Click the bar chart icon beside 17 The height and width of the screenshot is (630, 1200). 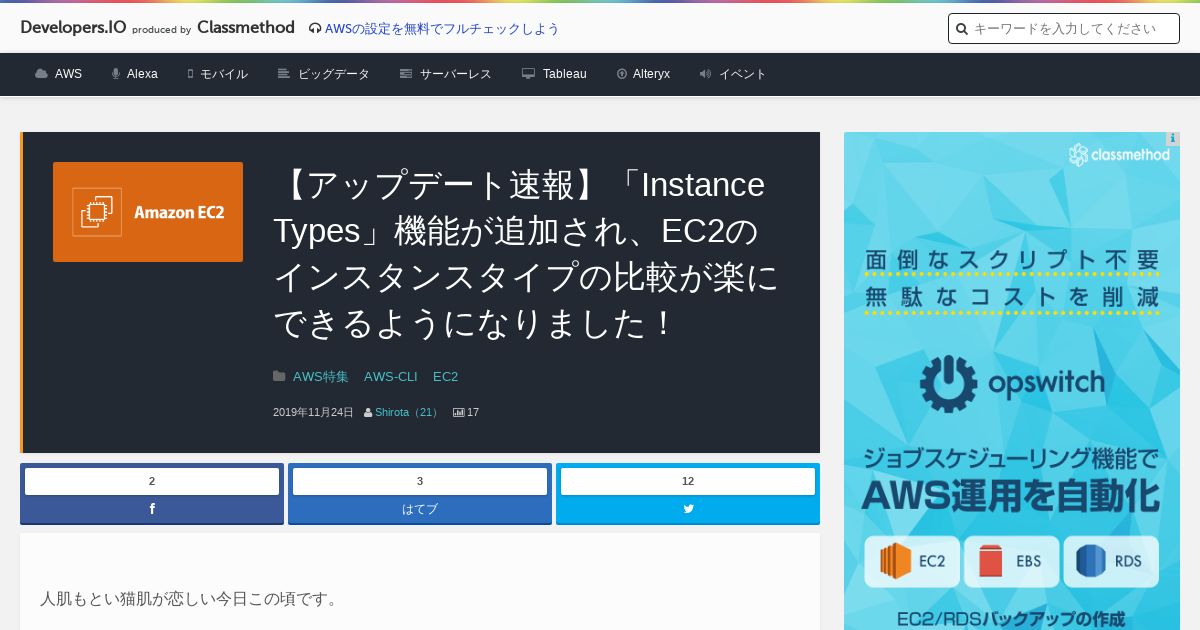click(459, 412)
